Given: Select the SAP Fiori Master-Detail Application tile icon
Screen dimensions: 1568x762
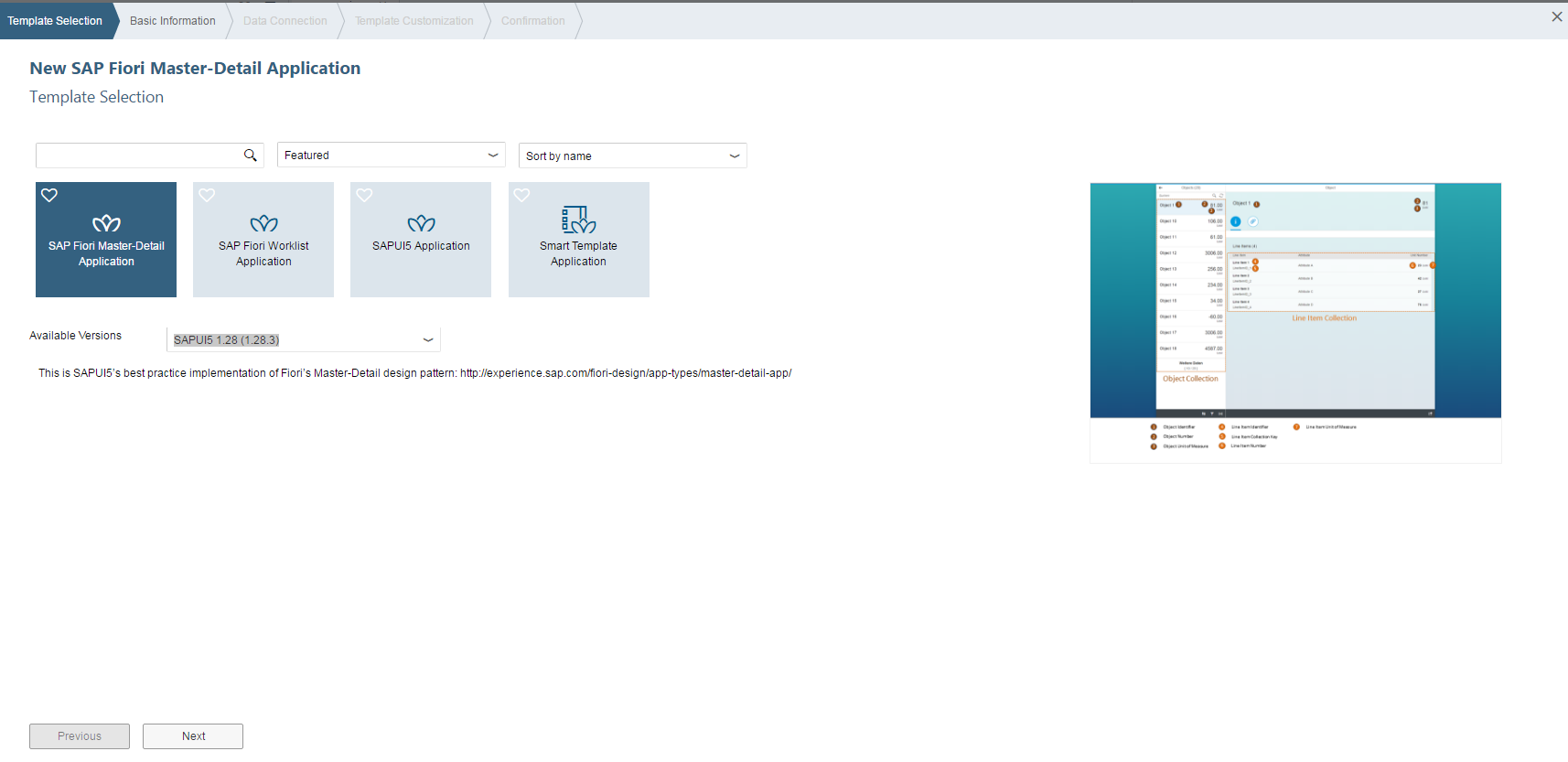Looking at the screenshot, I should click(x=106, y=223).
